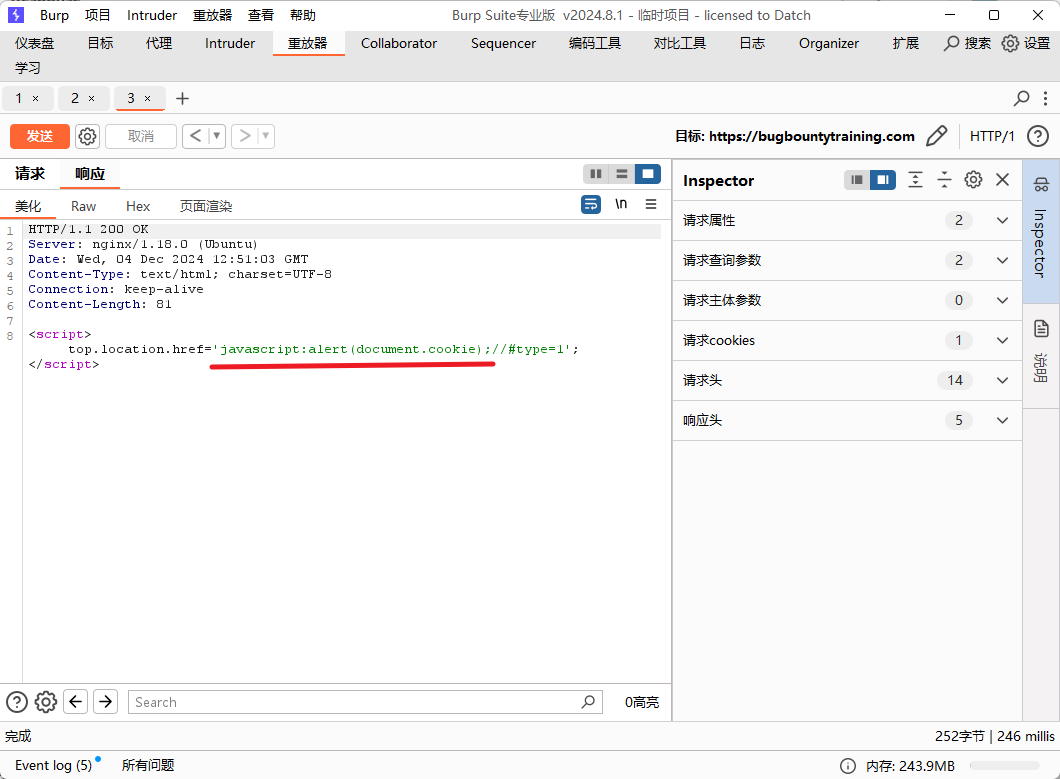Edit target with the pencil icon
The height and width of the screenshot is (779, 1060).
tap(936, 137)
